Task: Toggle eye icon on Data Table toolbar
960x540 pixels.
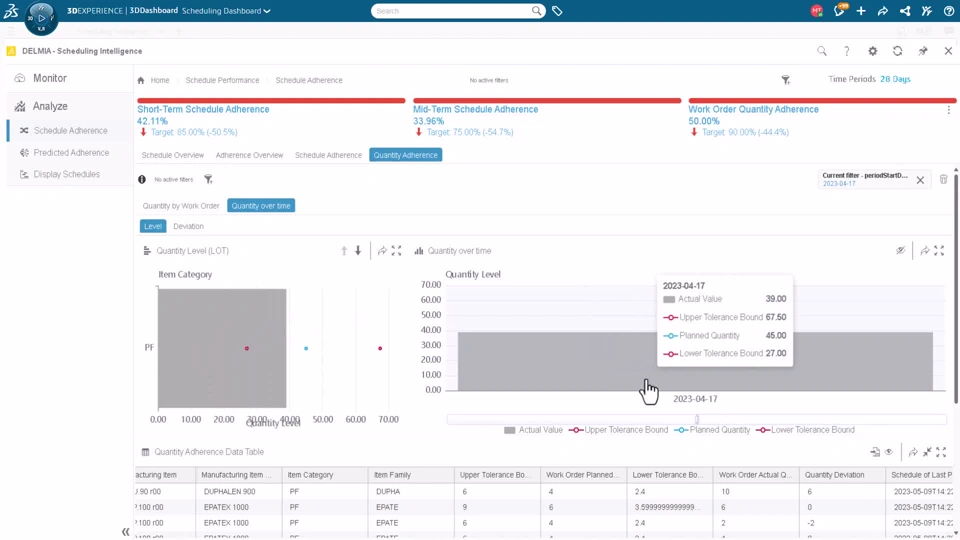Action: tap(889, 452)
